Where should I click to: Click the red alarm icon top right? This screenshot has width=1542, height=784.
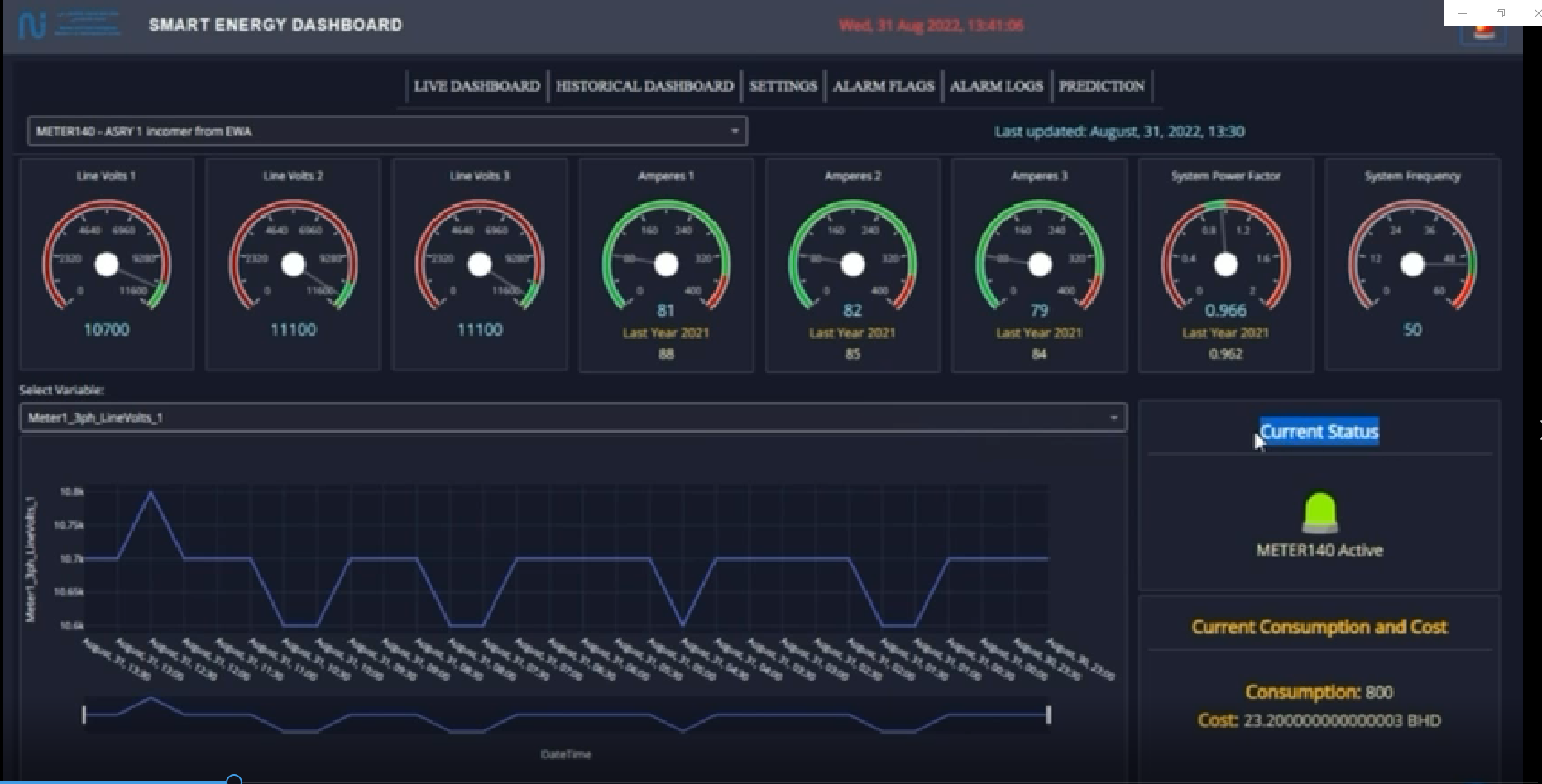pos(1484,32)
